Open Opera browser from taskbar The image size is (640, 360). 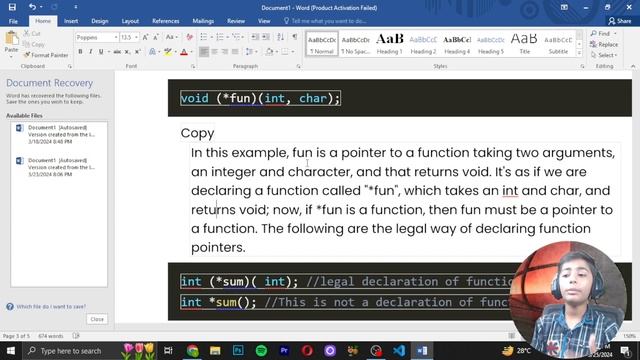(307, 351)
